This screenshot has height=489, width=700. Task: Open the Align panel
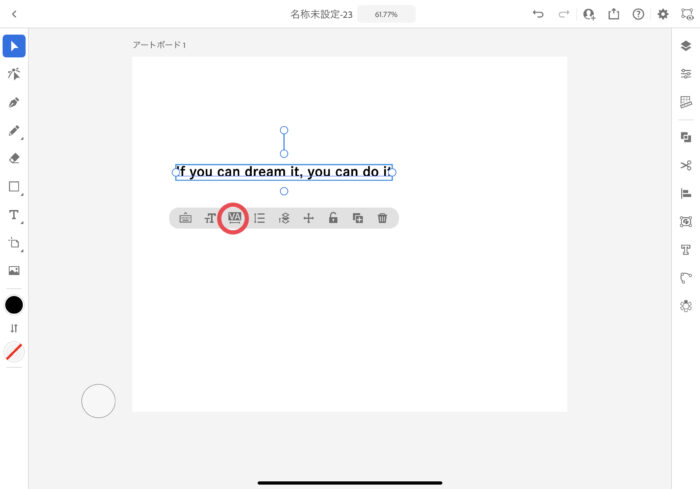coord(686,193)
